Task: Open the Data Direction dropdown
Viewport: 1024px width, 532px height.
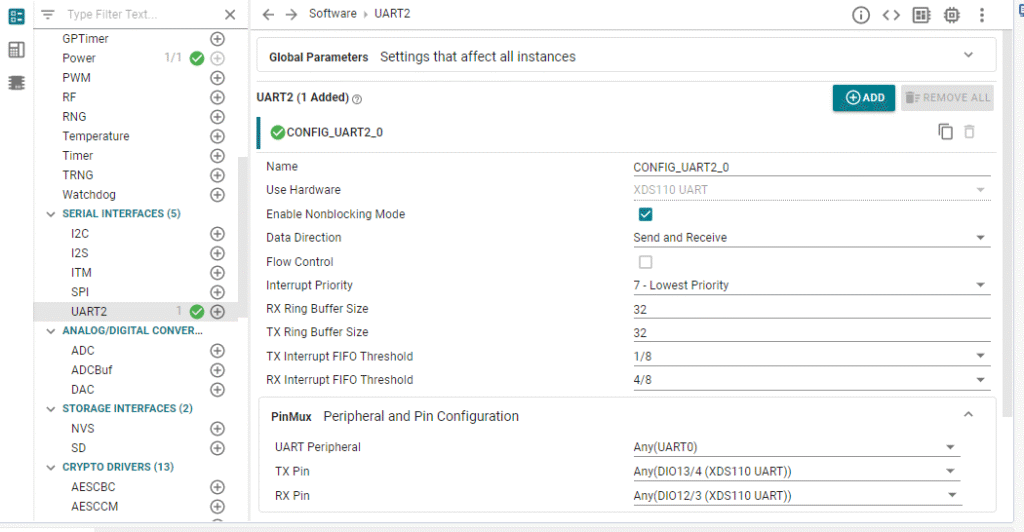Action: pos(810,238)
